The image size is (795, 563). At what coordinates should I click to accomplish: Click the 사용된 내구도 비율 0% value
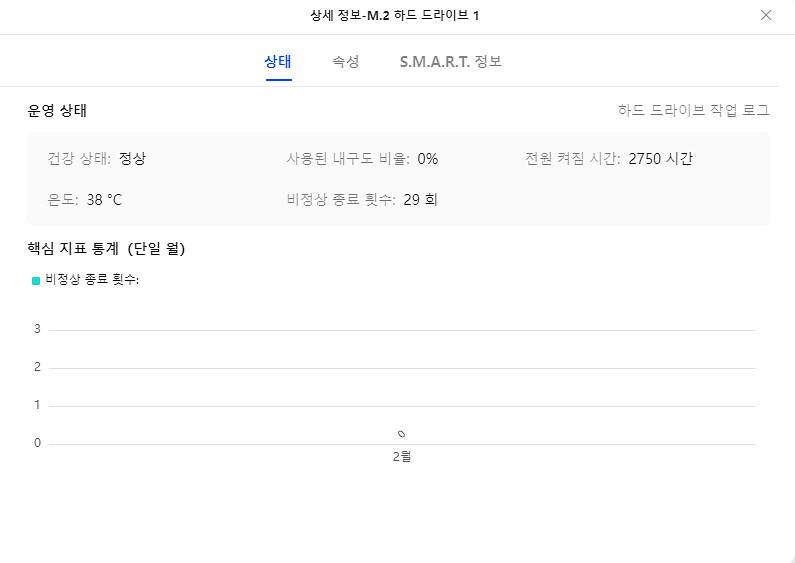click(x=428, y=159)
